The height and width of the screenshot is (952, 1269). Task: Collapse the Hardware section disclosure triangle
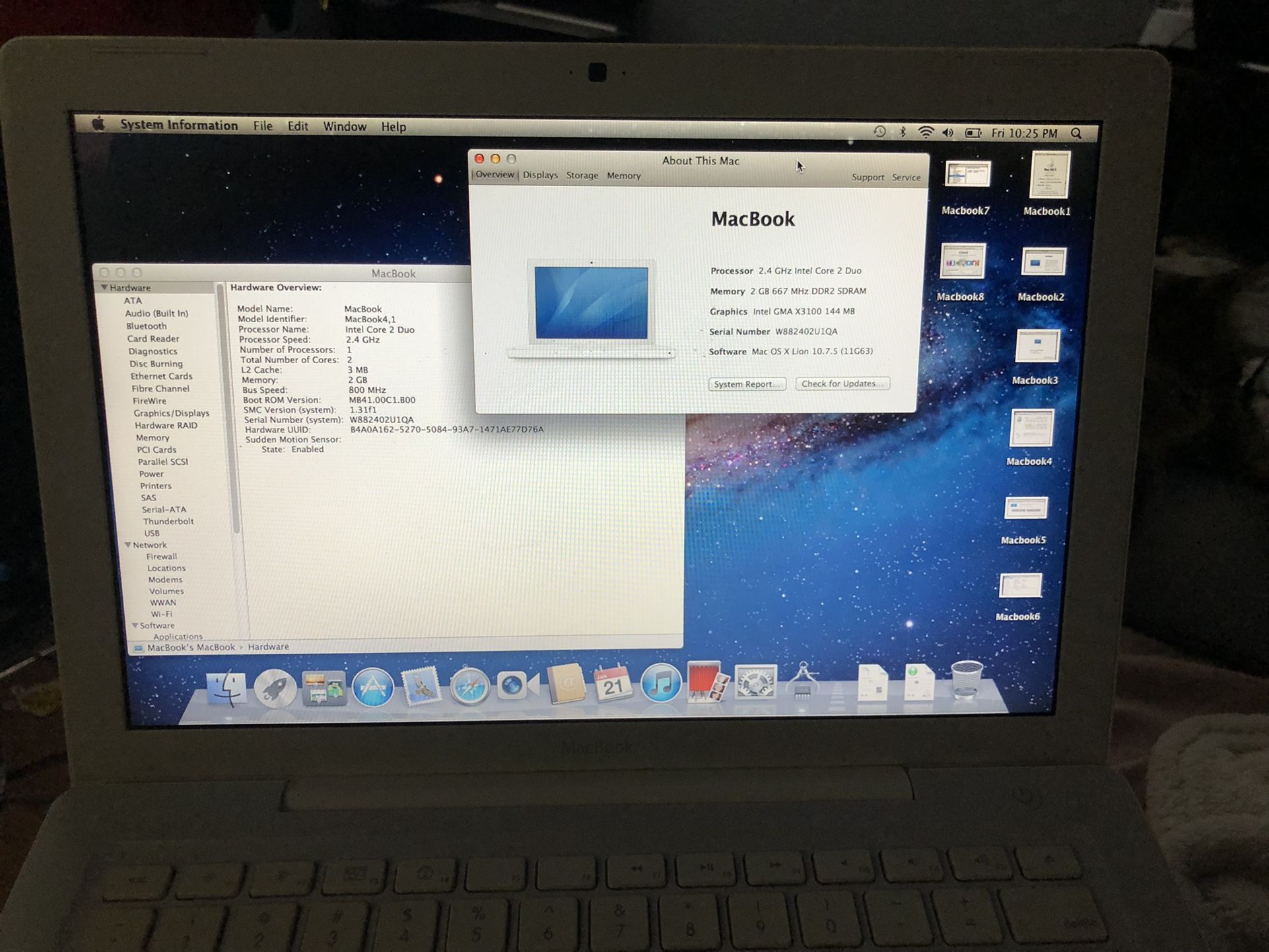[104, 287]
